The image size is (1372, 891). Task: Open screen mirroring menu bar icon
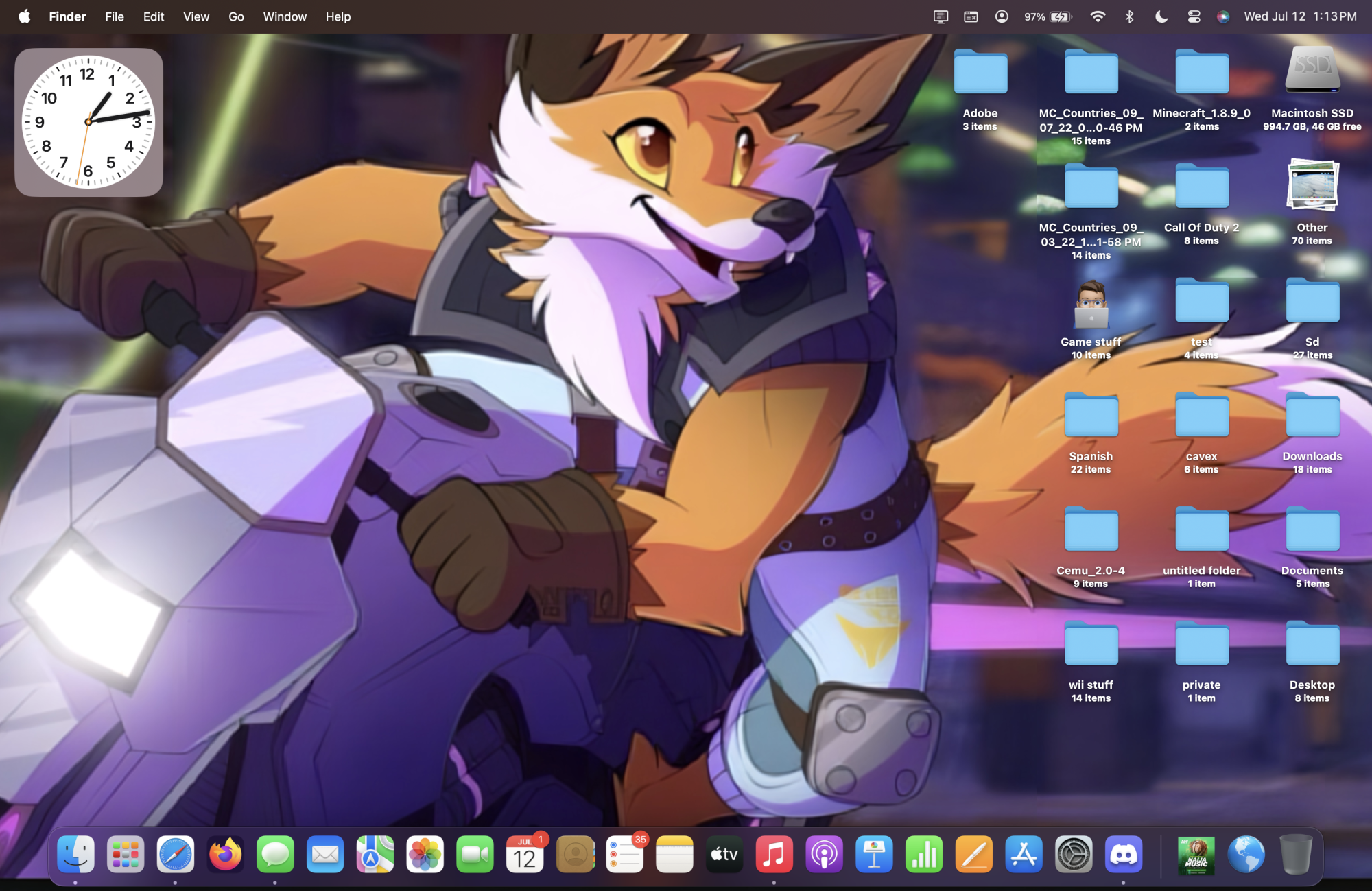[x=941, y=16]
